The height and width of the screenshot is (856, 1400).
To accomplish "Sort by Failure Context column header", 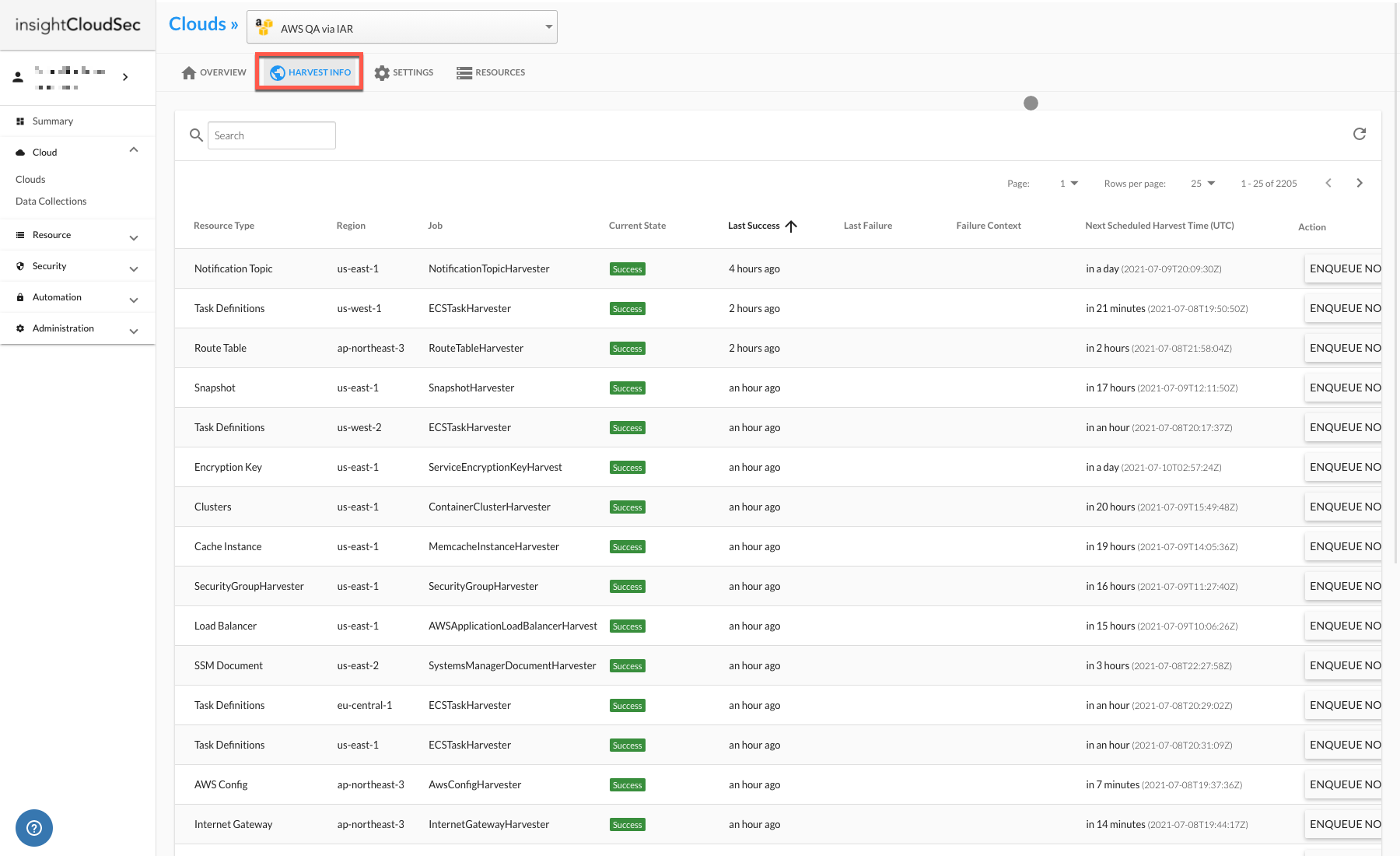I will [x=989, y=226].
